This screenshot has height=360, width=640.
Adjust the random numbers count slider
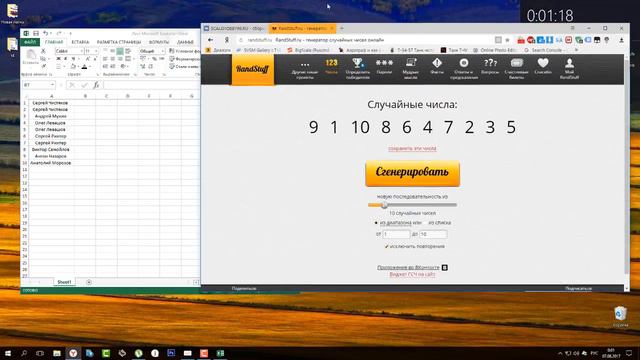point(384,205)
